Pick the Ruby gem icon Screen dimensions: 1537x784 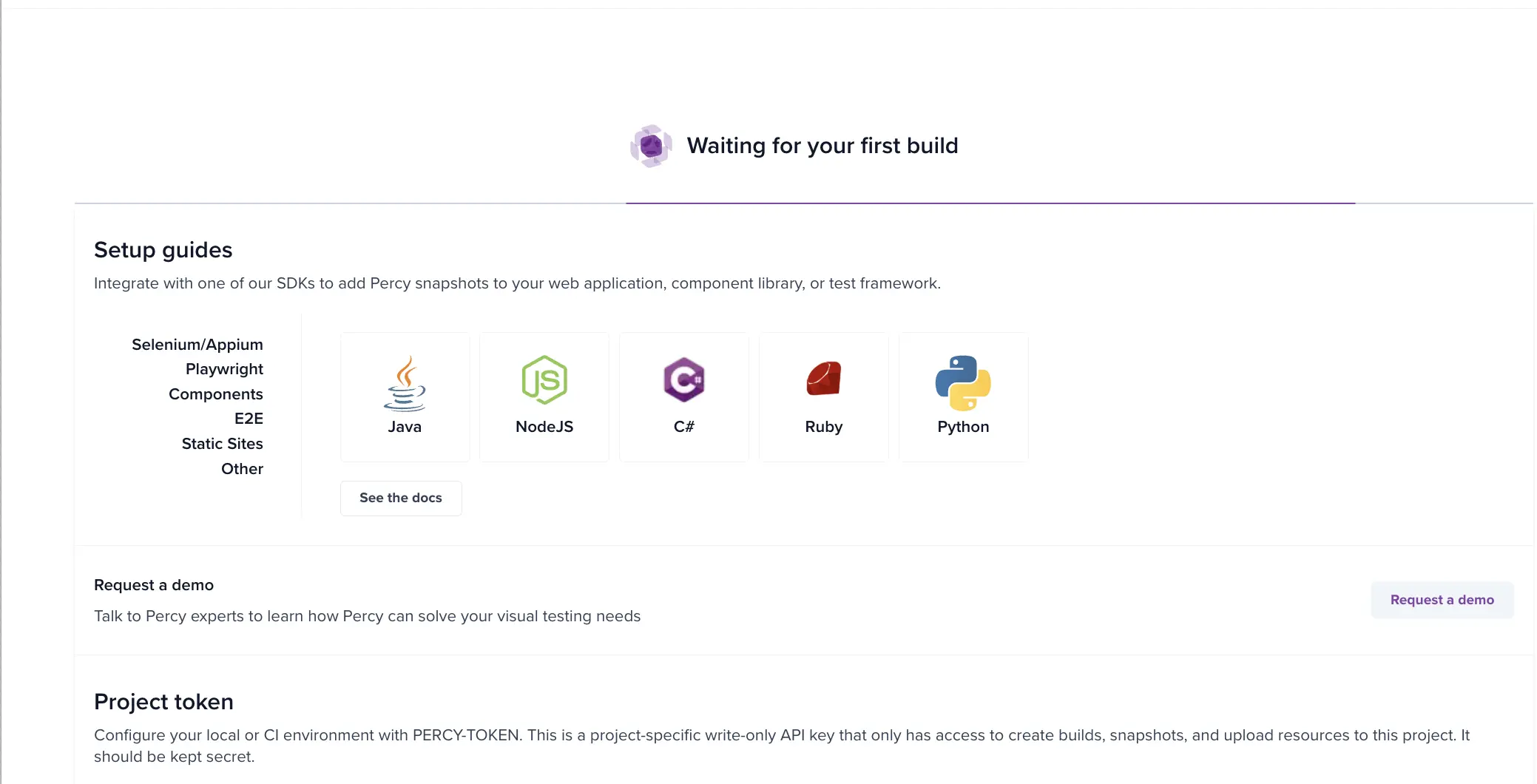tap(823, 379)
